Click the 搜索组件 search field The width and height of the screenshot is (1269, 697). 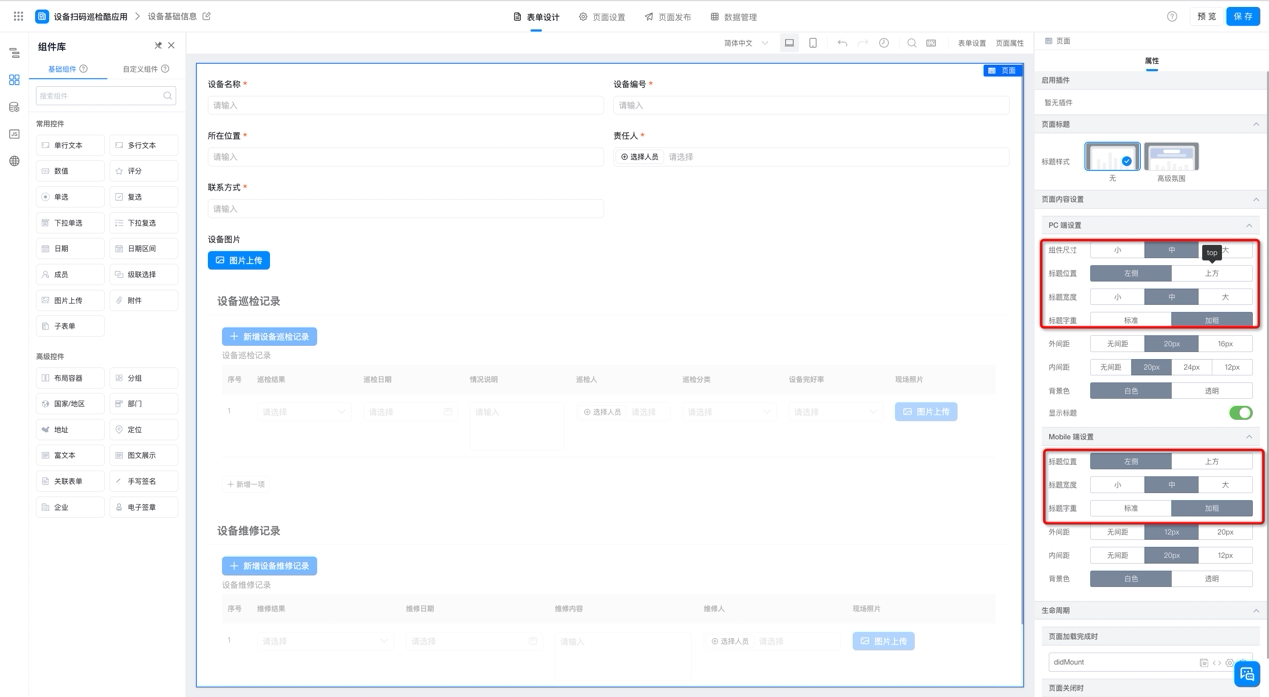tap(106, 96)
